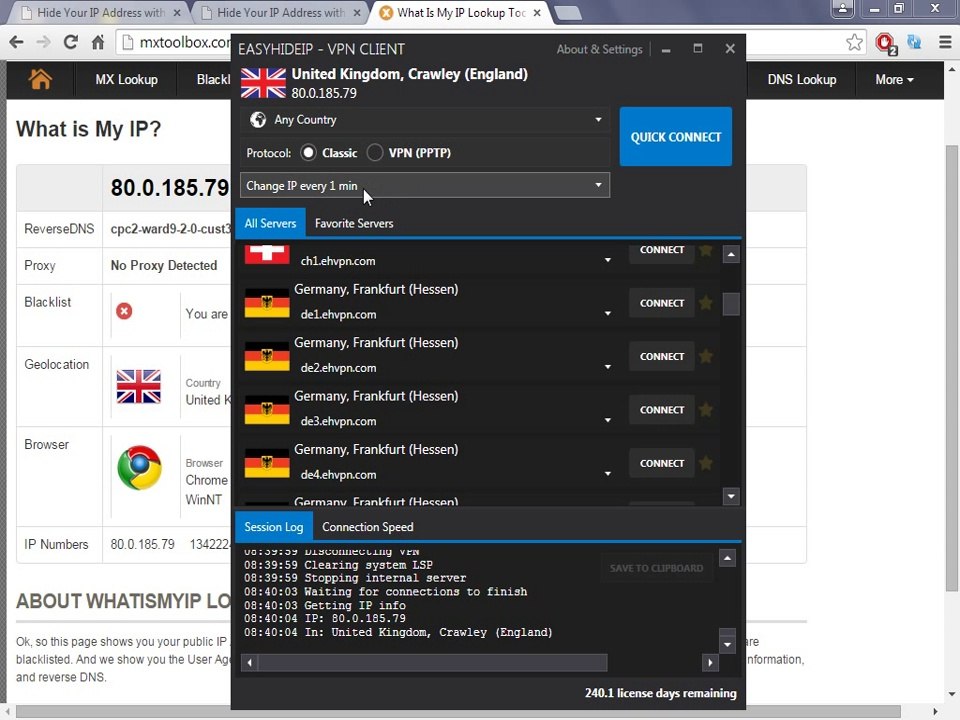Click the browser forward arrow
This screenshot has height=720, width=960.
coord(43,42)
